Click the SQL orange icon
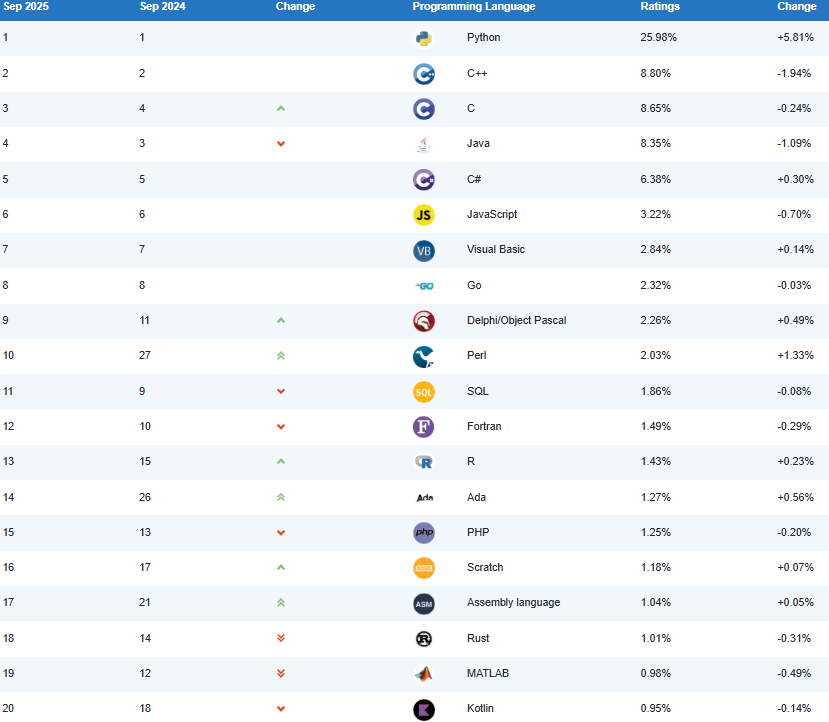 pyautogui.click(x=424, y=392)
